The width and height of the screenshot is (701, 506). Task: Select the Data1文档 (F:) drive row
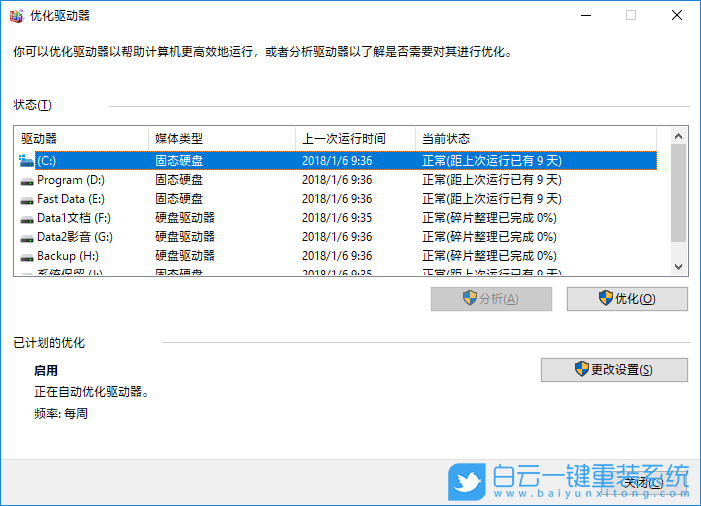338,218
